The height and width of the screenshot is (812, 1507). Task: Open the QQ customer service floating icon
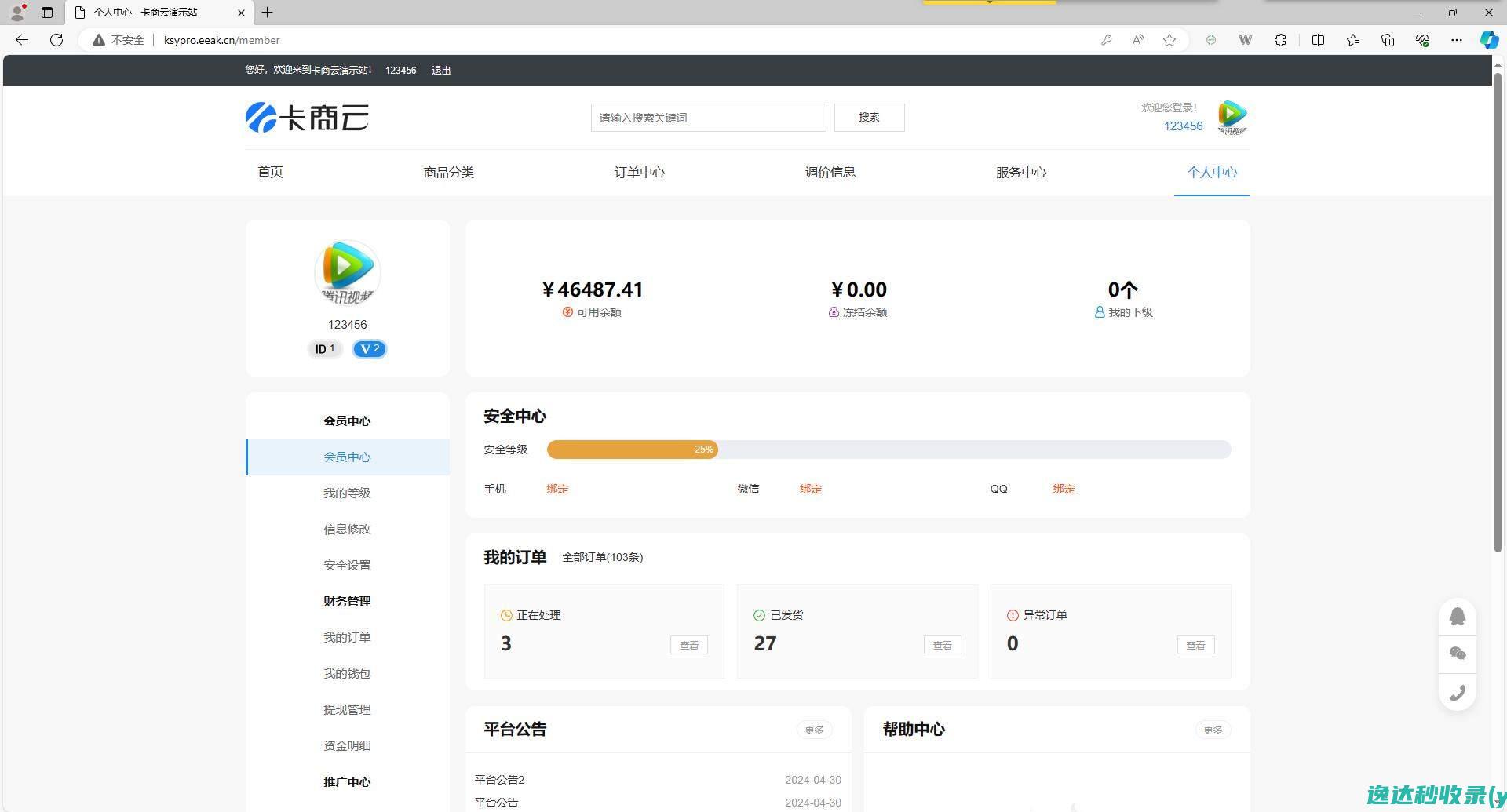pos(1458,617)
